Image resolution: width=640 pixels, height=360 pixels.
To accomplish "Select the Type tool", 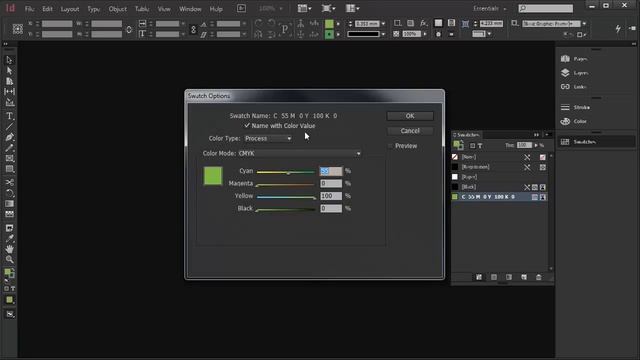I will click(9, 116).
